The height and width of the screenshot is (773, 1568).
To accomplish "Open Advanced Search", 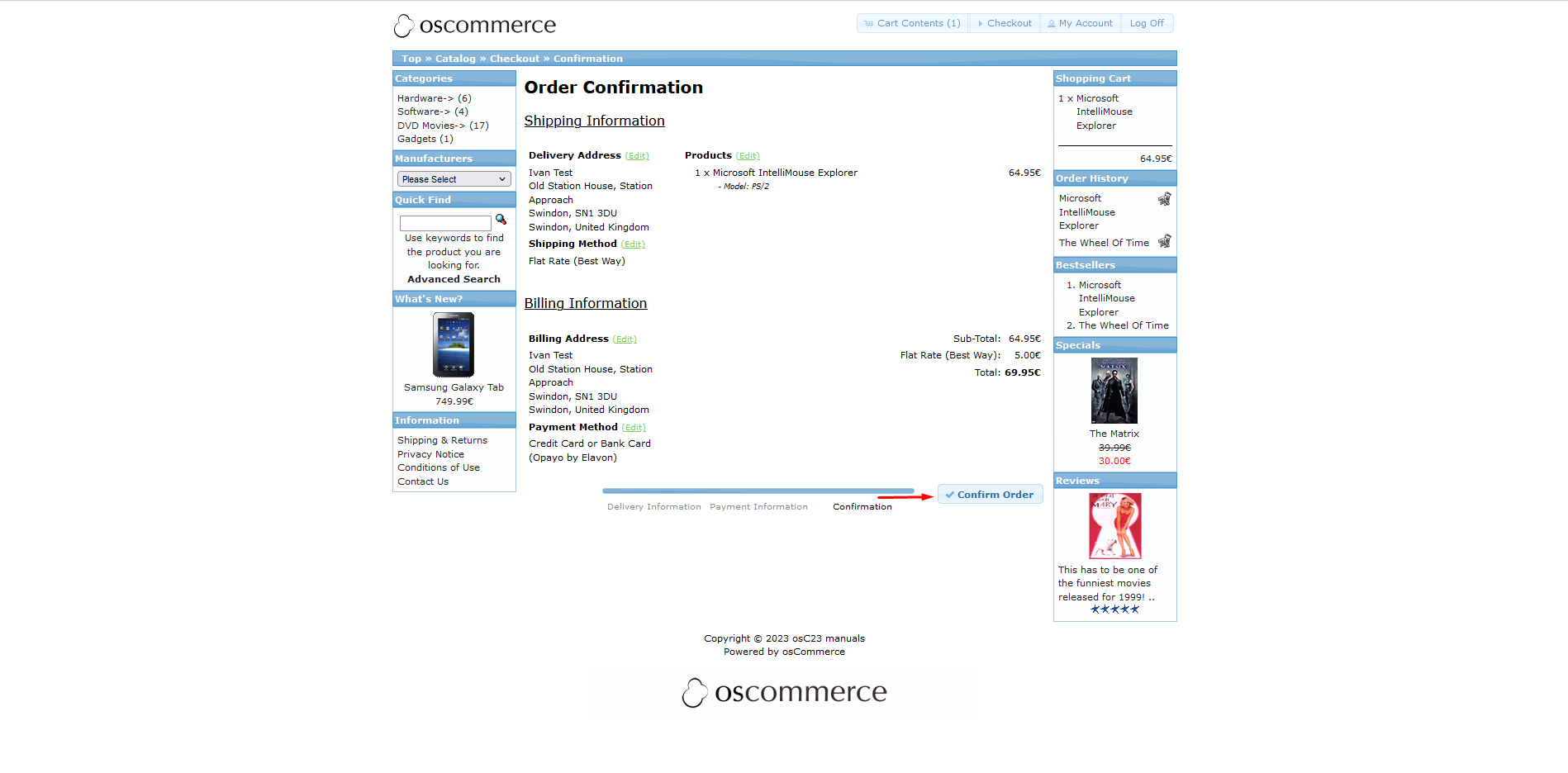I will tap(454, 279).
